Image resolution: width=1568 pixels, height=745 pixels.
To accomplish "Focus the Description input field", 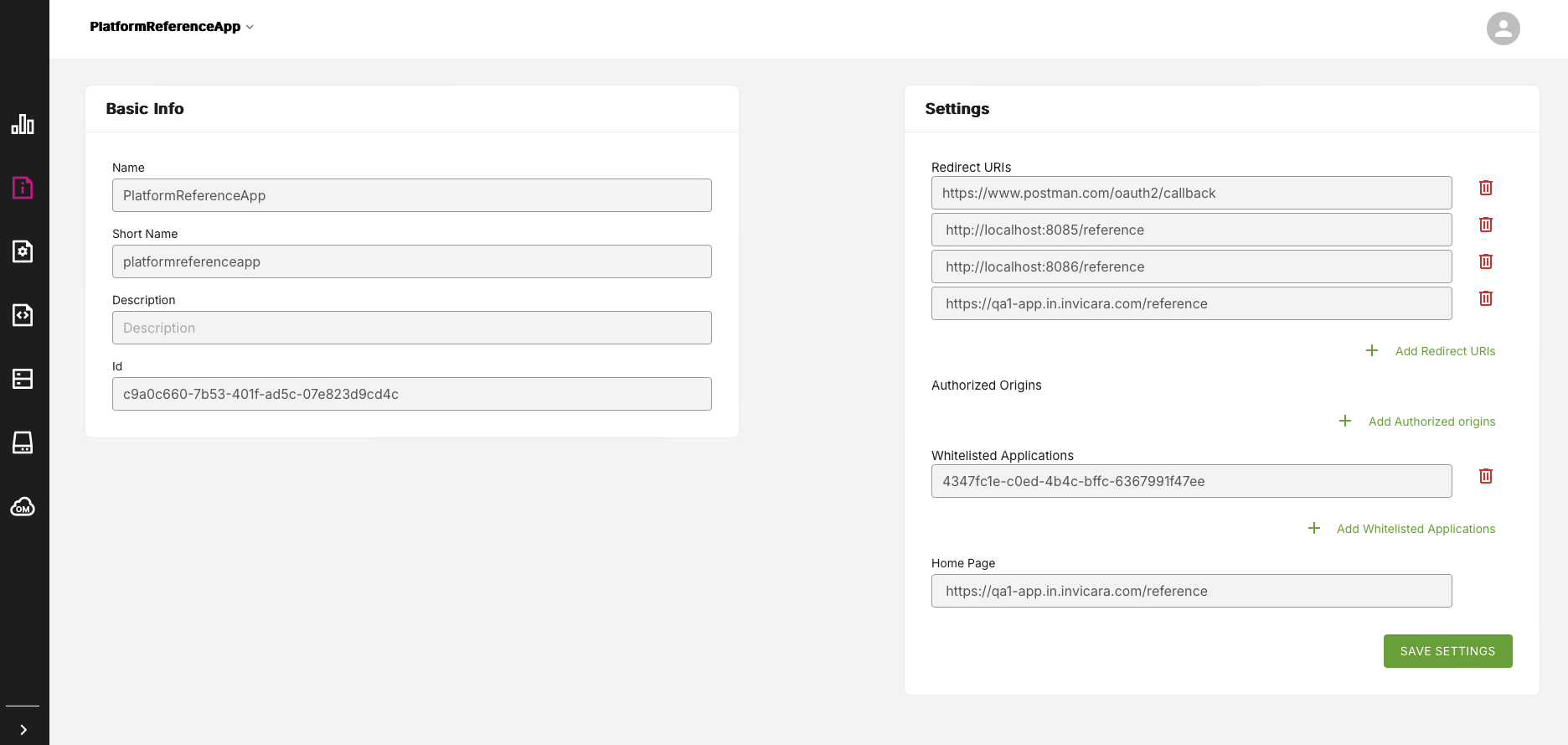I will point(411,328).
